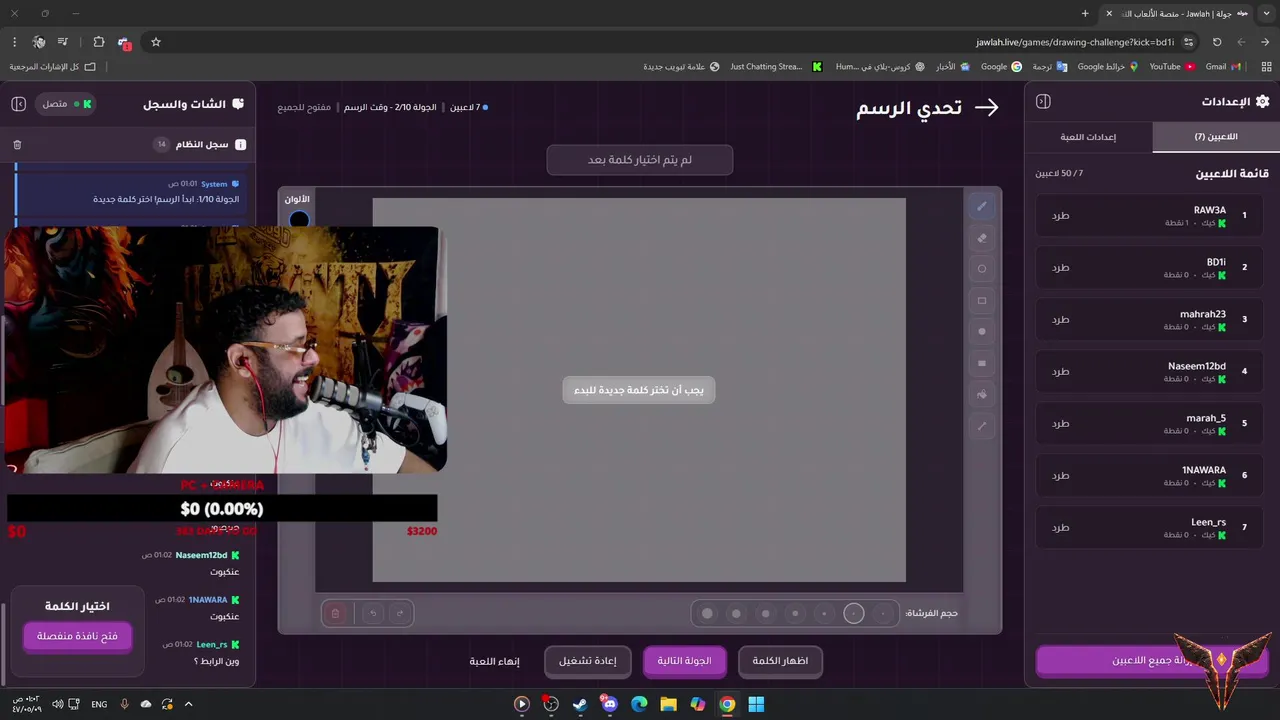Collapse the الإعدادات settings panel

pos(1043,102)
